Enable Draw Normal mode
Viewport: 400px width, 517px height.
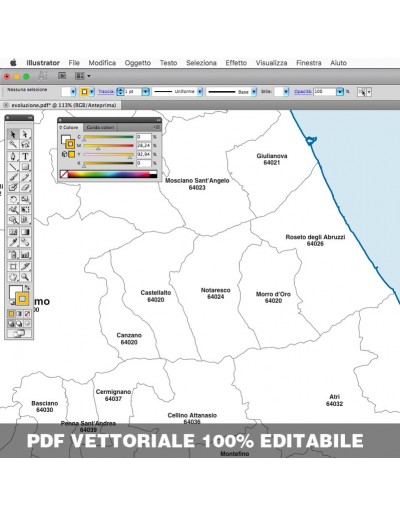pos(11,323)
